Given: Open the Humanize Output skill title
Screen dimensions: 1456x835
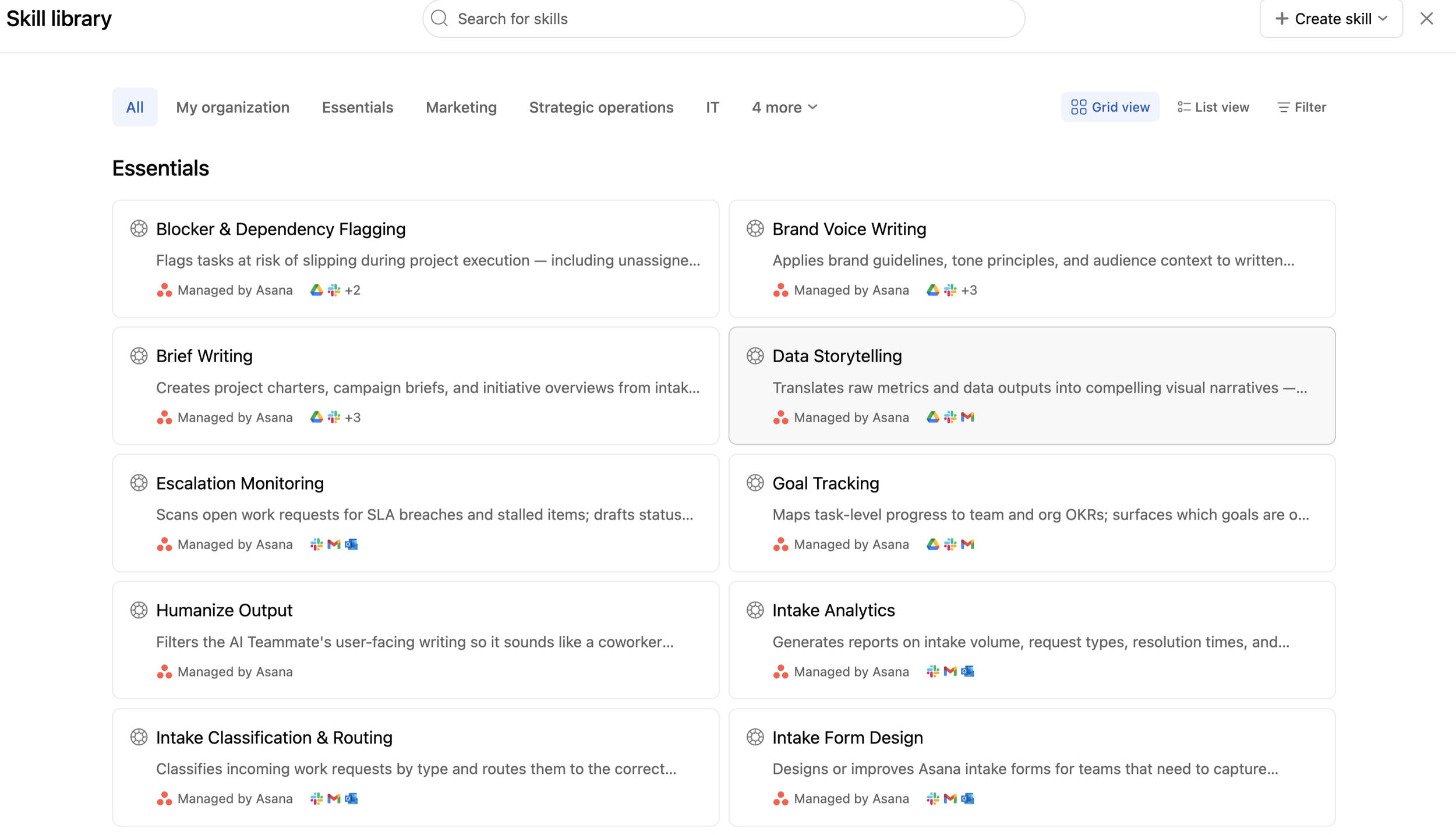Looking at the screenshot, I should 224,610.
